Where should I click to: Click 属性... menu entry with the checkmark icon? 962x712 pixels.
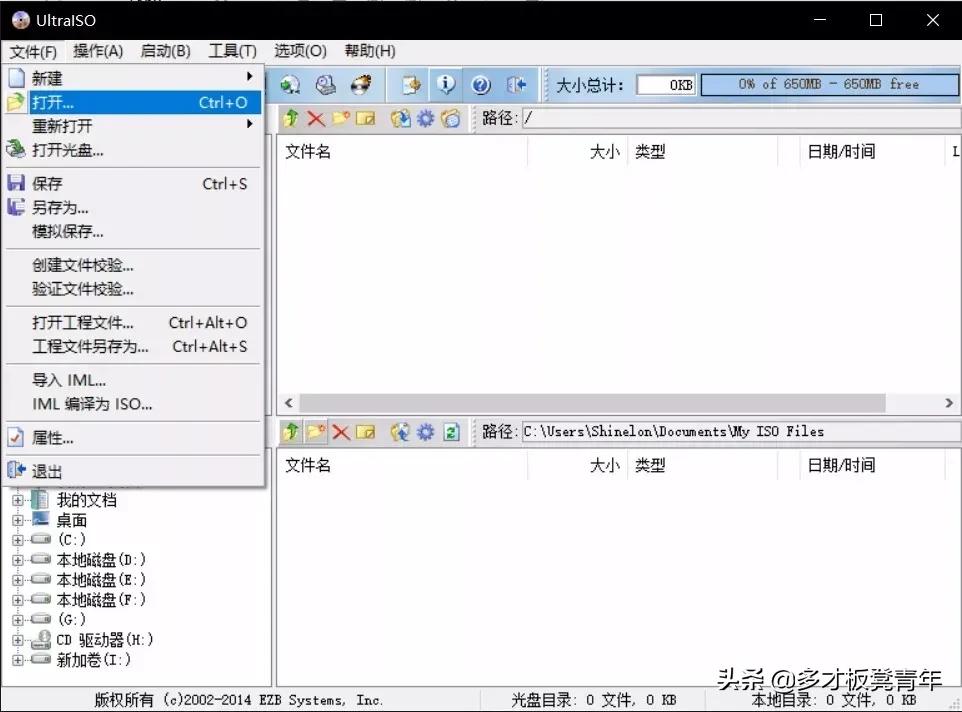click(53, 438)
